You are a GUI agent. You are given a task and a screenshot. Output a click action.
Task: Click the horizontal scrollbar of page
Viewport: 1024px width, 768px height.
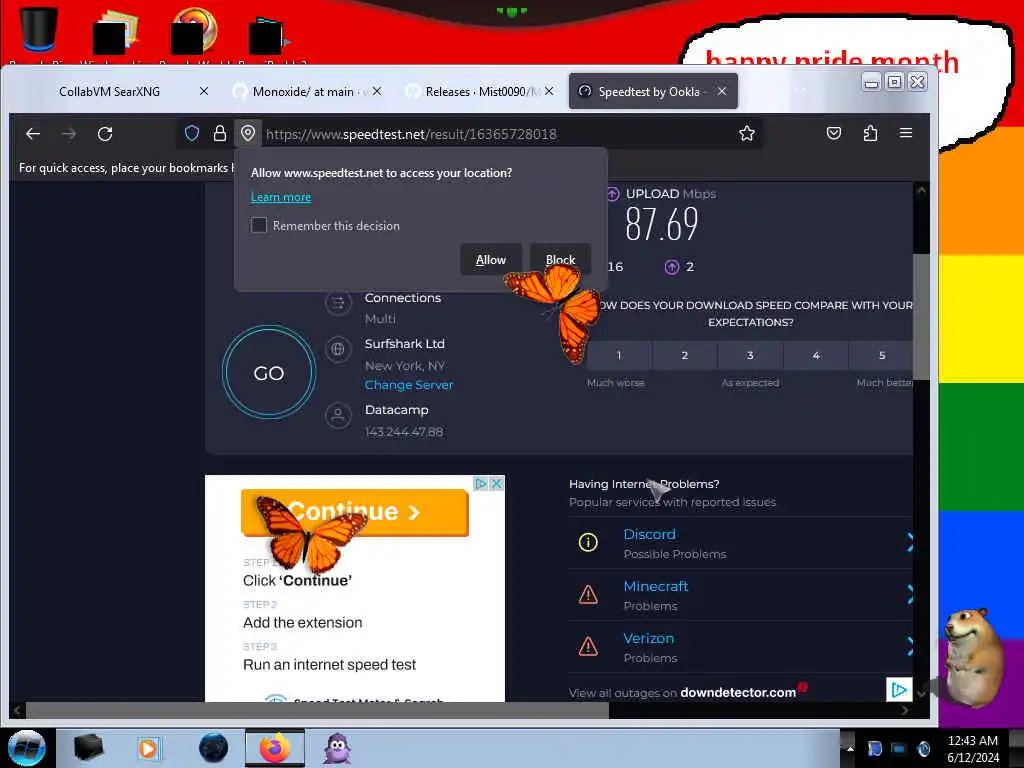tap(317, 711)
